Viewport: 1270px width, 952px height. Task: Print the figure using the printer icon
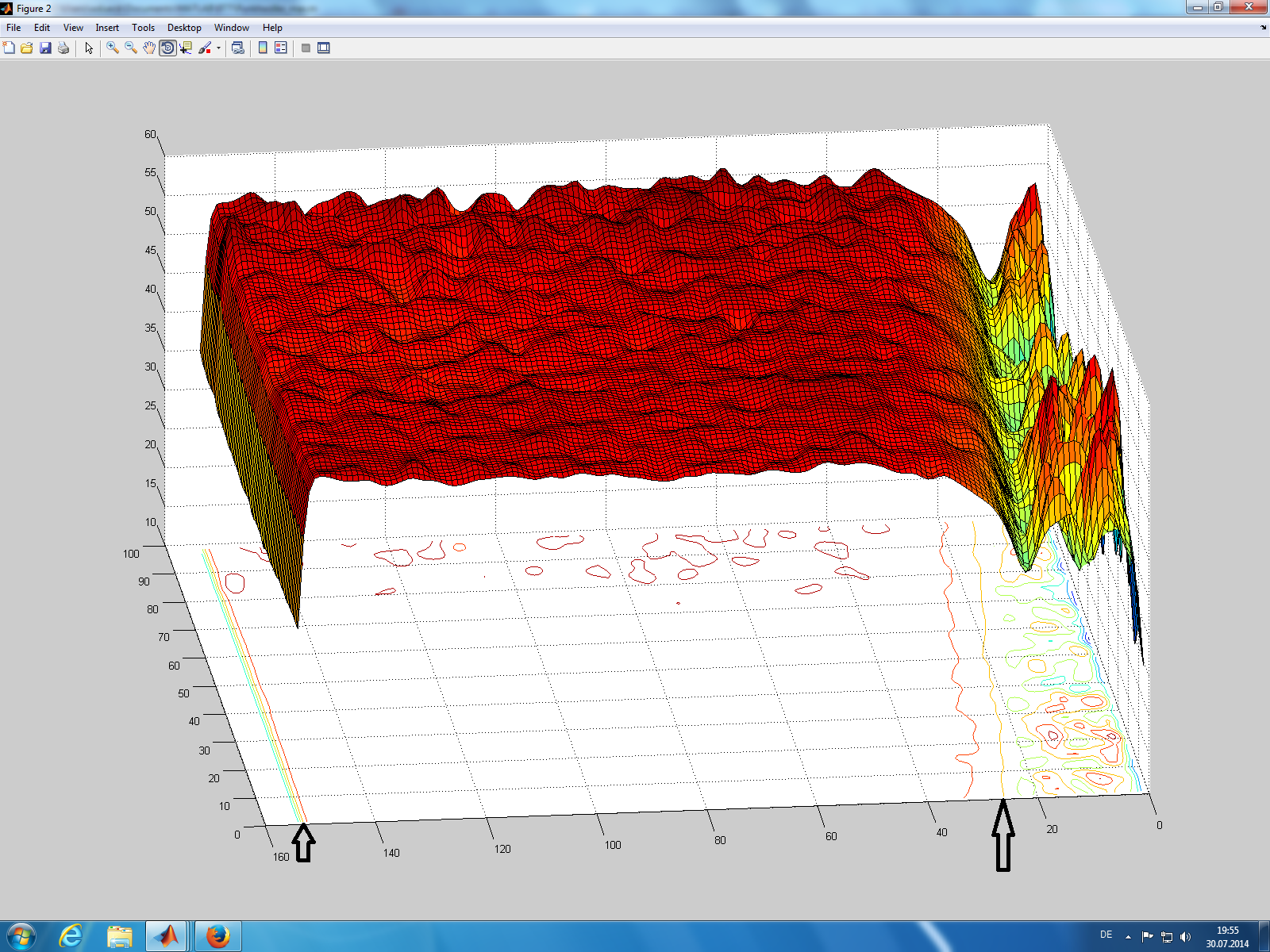point(63,48)
